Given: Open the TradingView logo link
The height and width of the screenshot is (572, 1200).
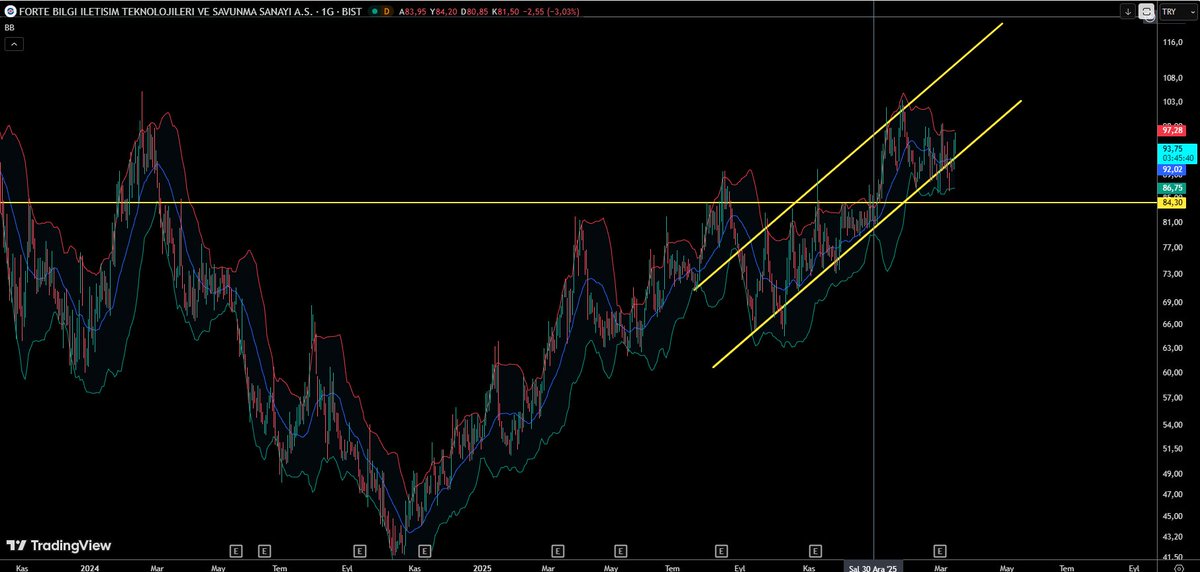Looking at the screenshot, I should [58, 546].
